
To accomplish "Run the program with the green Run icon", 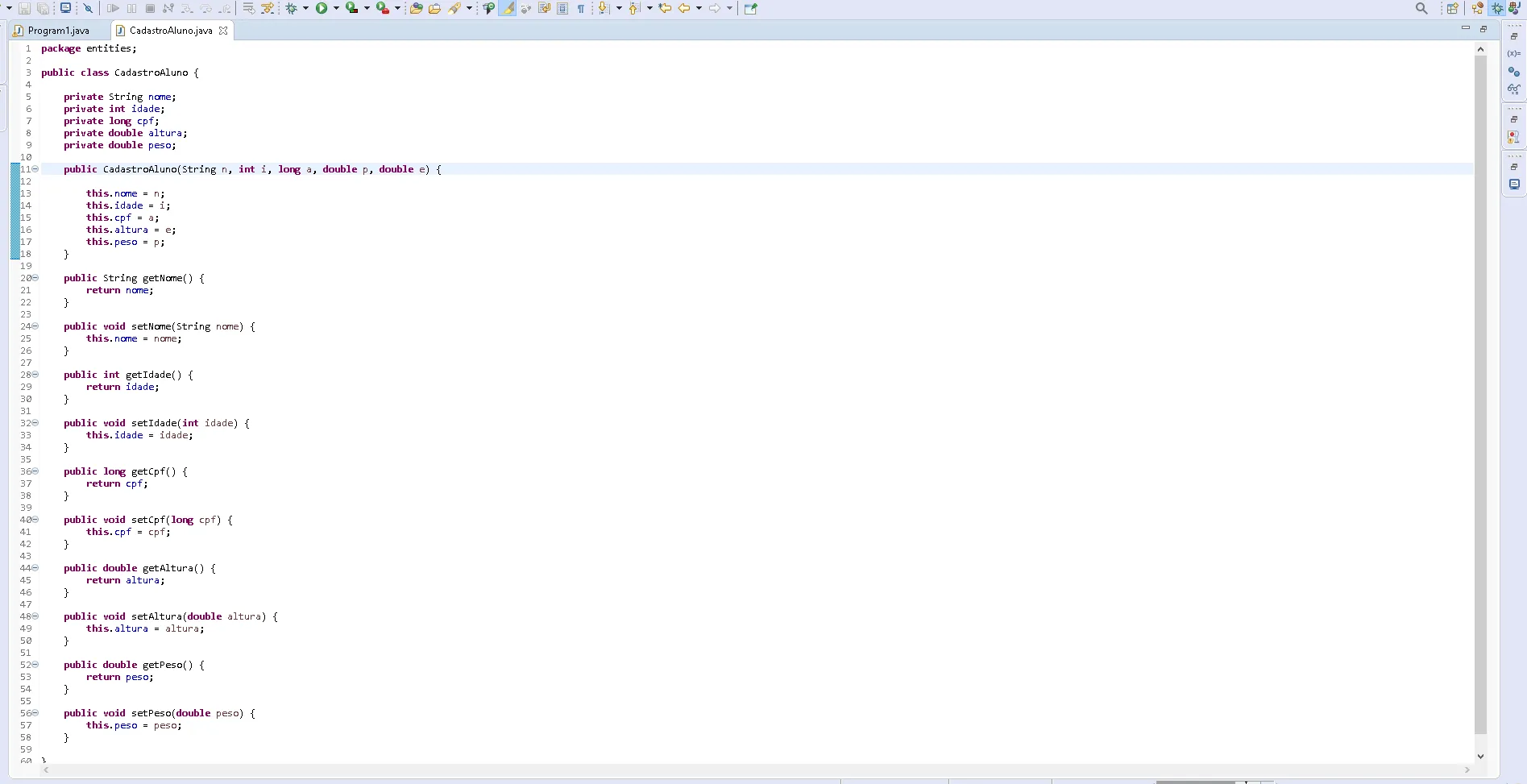I will tap(322, 9).
